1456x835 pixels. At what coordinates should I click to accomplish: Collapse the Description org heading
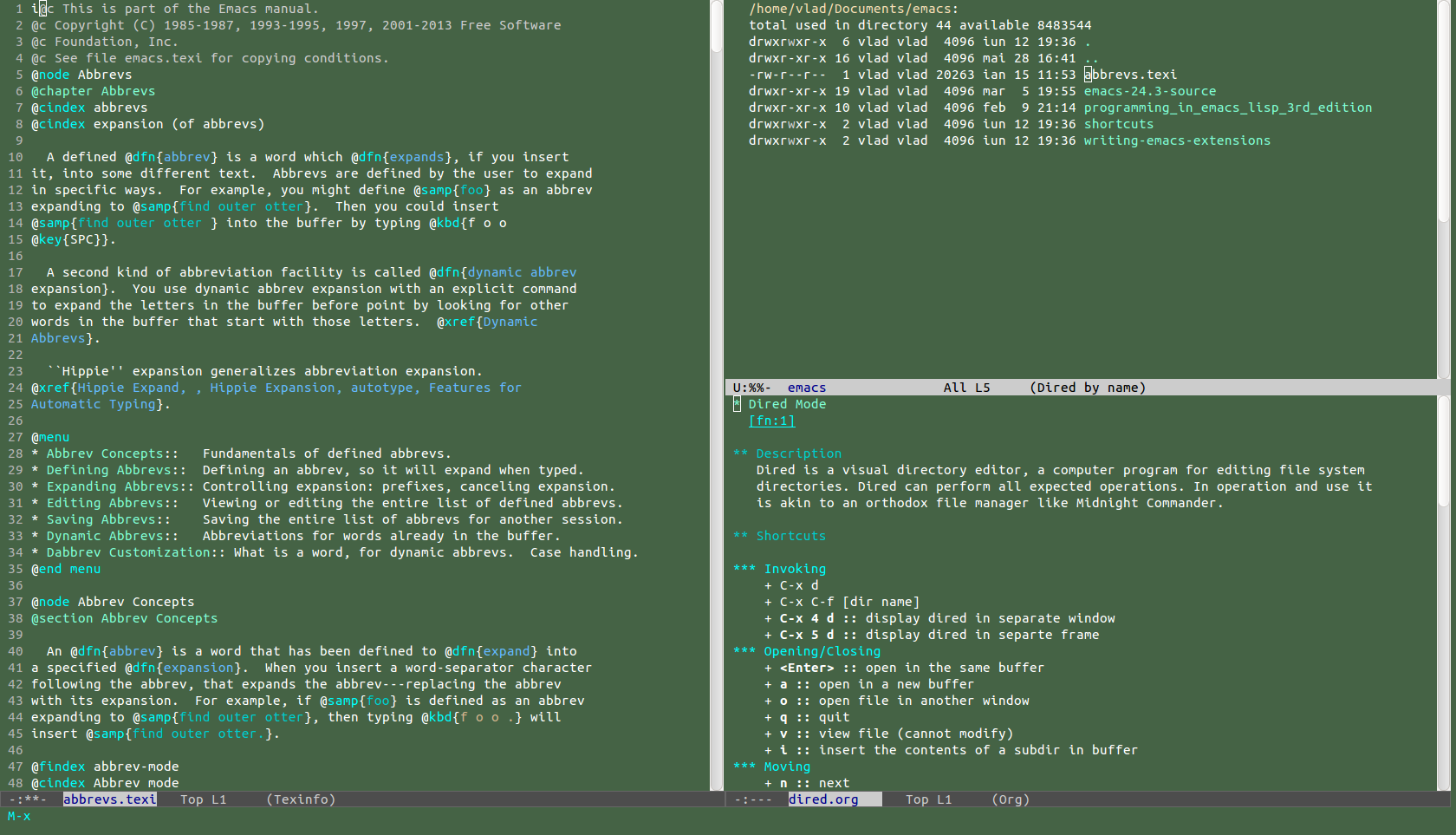[787, 453]
